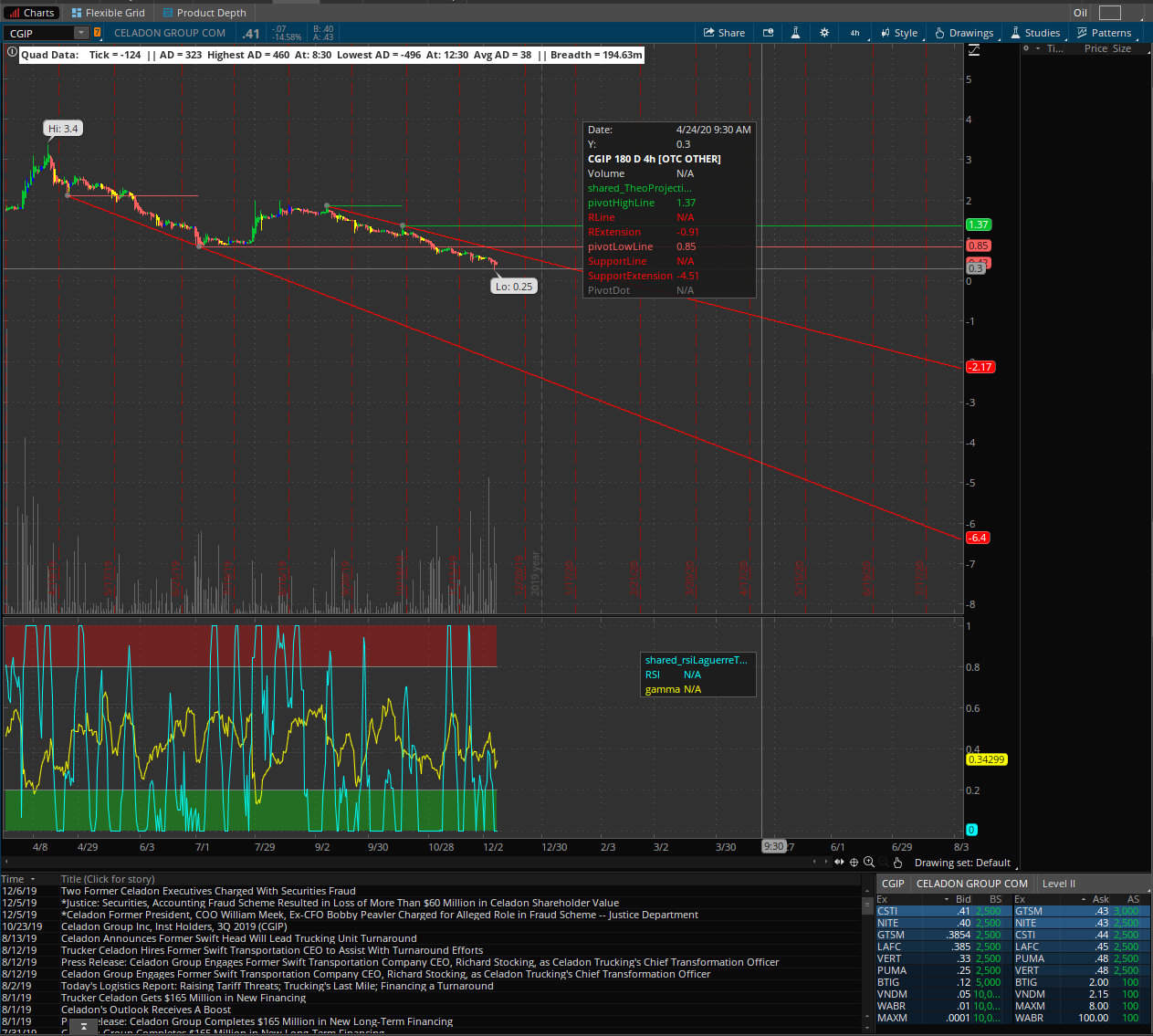The width and height of the screenshot is (1153, 1036).
Task: Click the orange symbol link number icon
Action: (x=98, y=33)
